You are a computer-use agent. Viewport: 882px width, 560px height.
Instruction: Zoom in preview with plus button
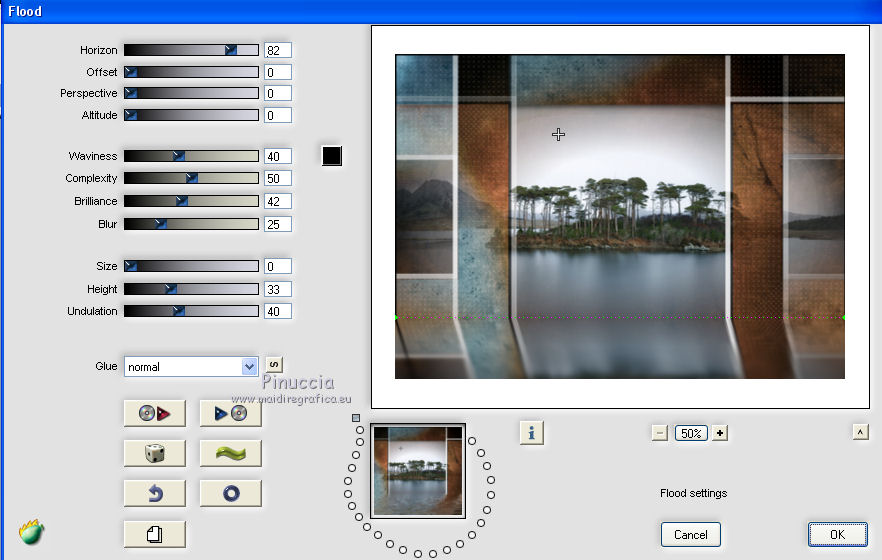[x=720, y=433]
